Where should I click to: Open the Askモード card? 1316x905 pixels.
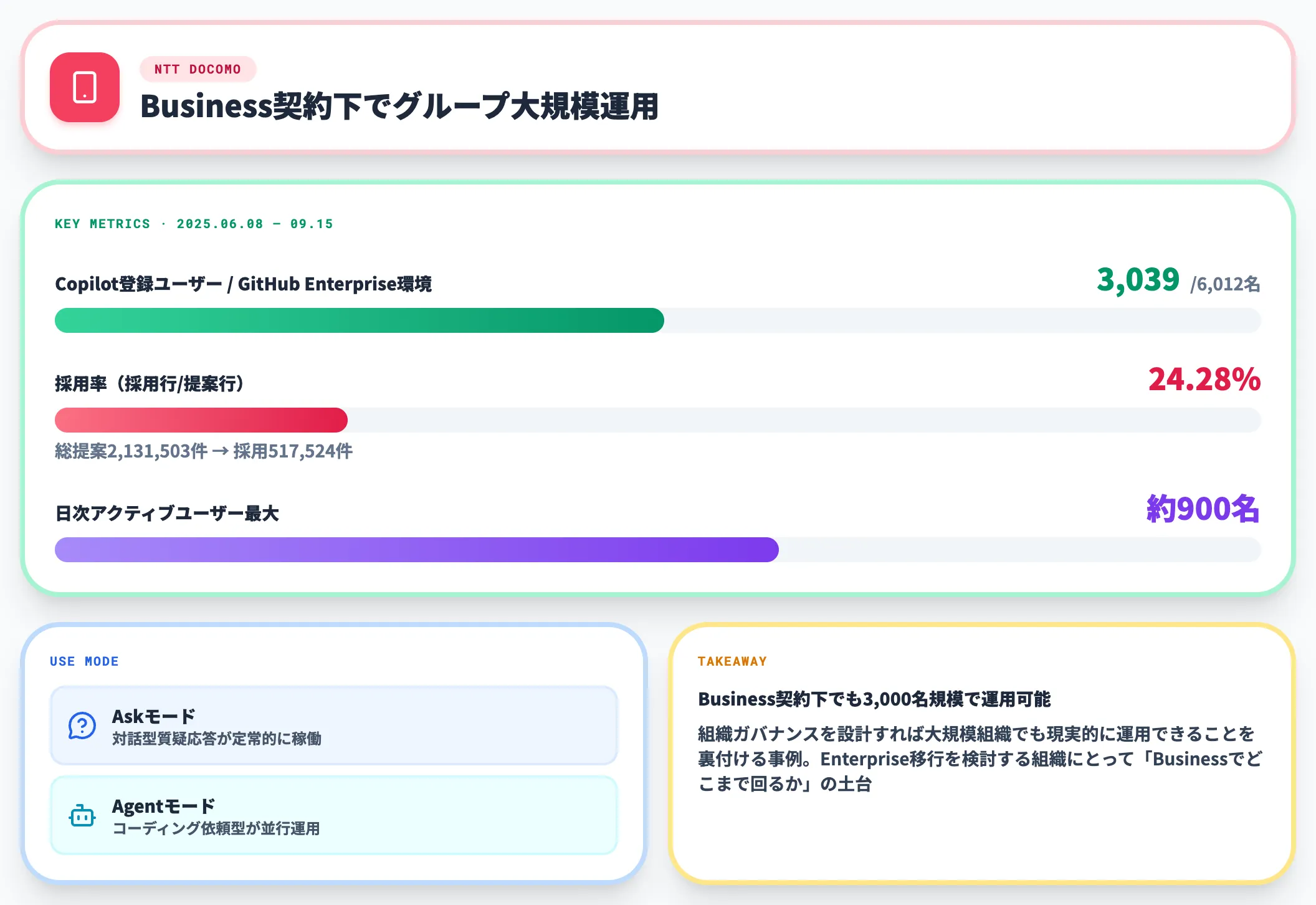click(334, 725)
